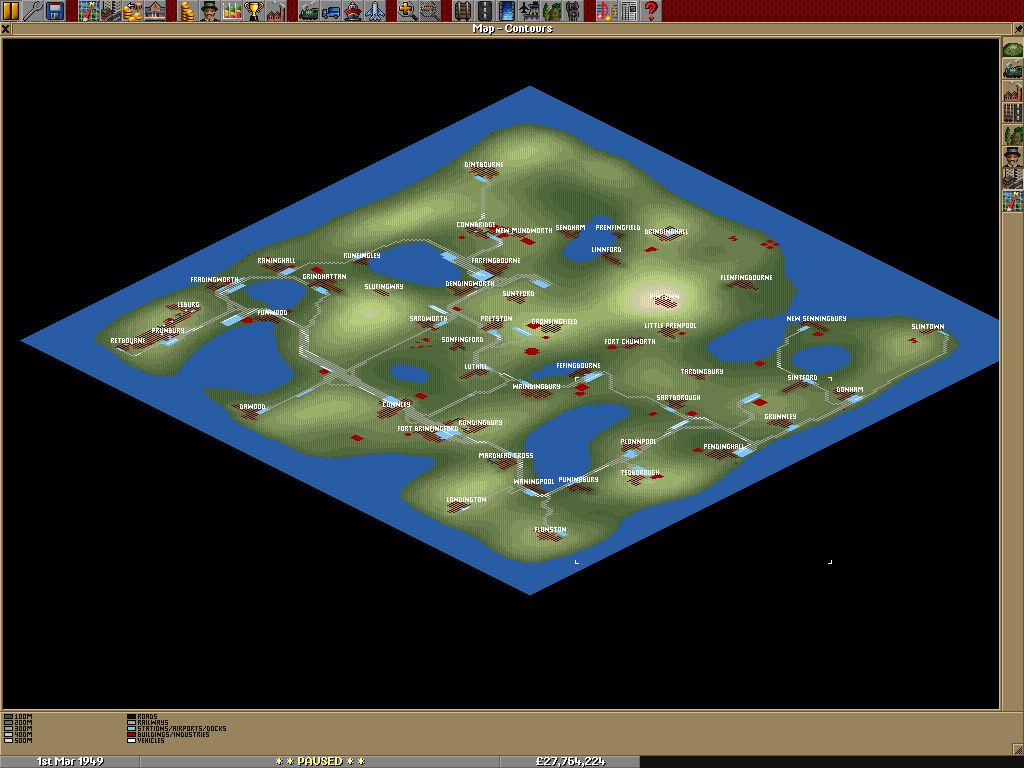Viewport: 1024px width, 768px height.
Task: Open company finances via the gold coin stack
Action: [188, 10]
